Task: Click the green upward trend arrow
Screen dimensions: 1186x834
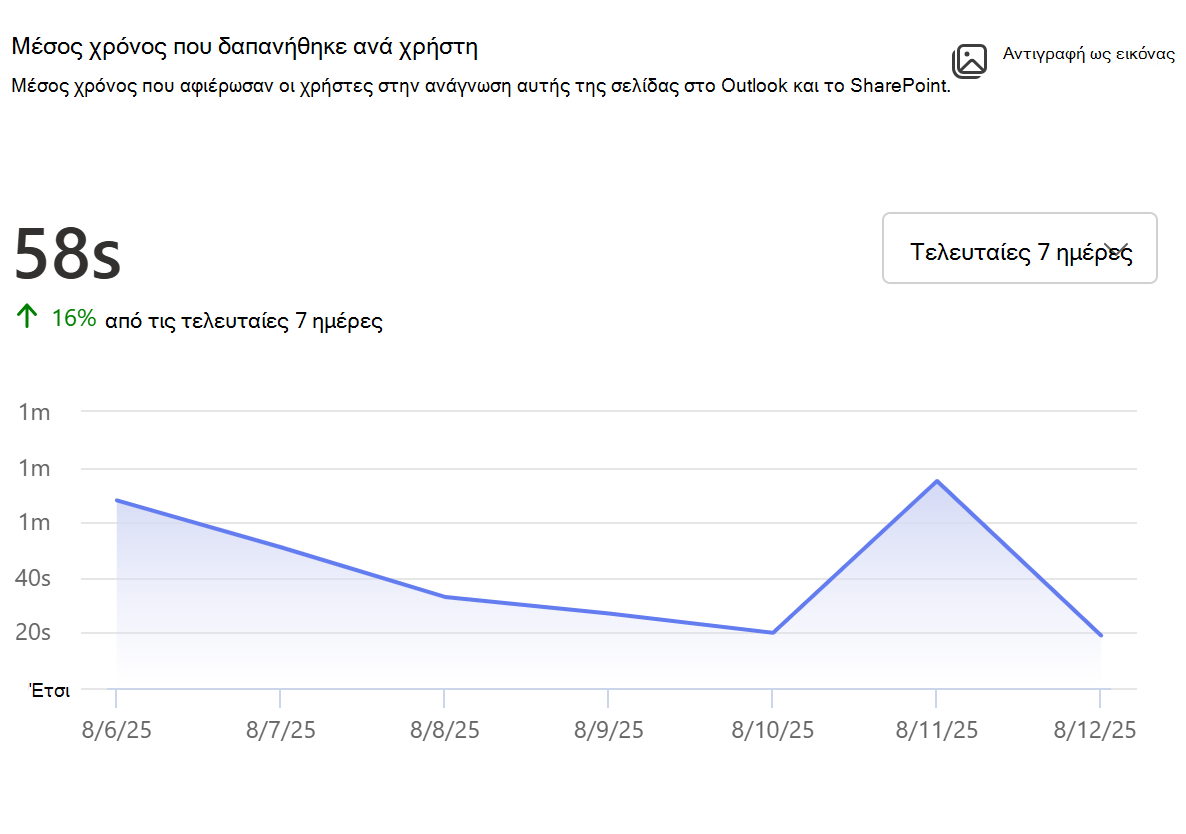Action: coord(27,316)
